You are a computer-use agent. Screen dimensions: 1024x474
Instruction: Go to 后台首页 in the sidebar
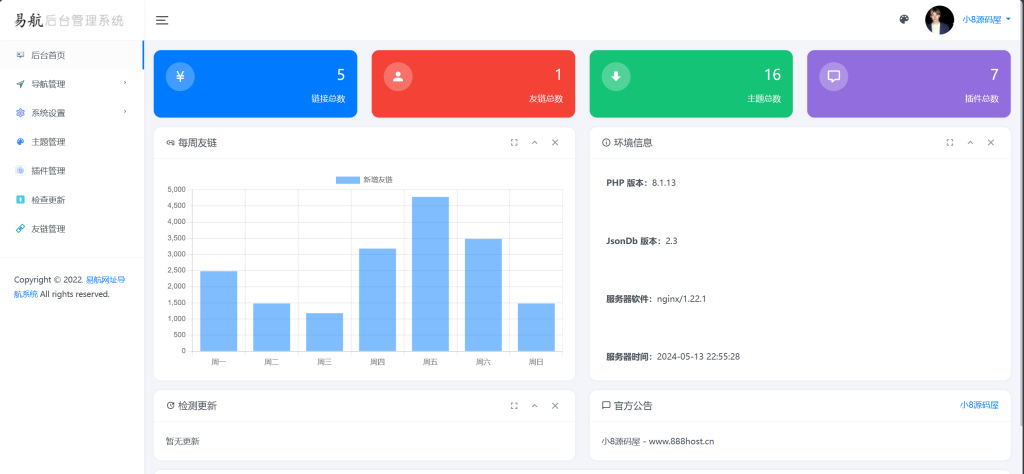click(x=72, y=55)
